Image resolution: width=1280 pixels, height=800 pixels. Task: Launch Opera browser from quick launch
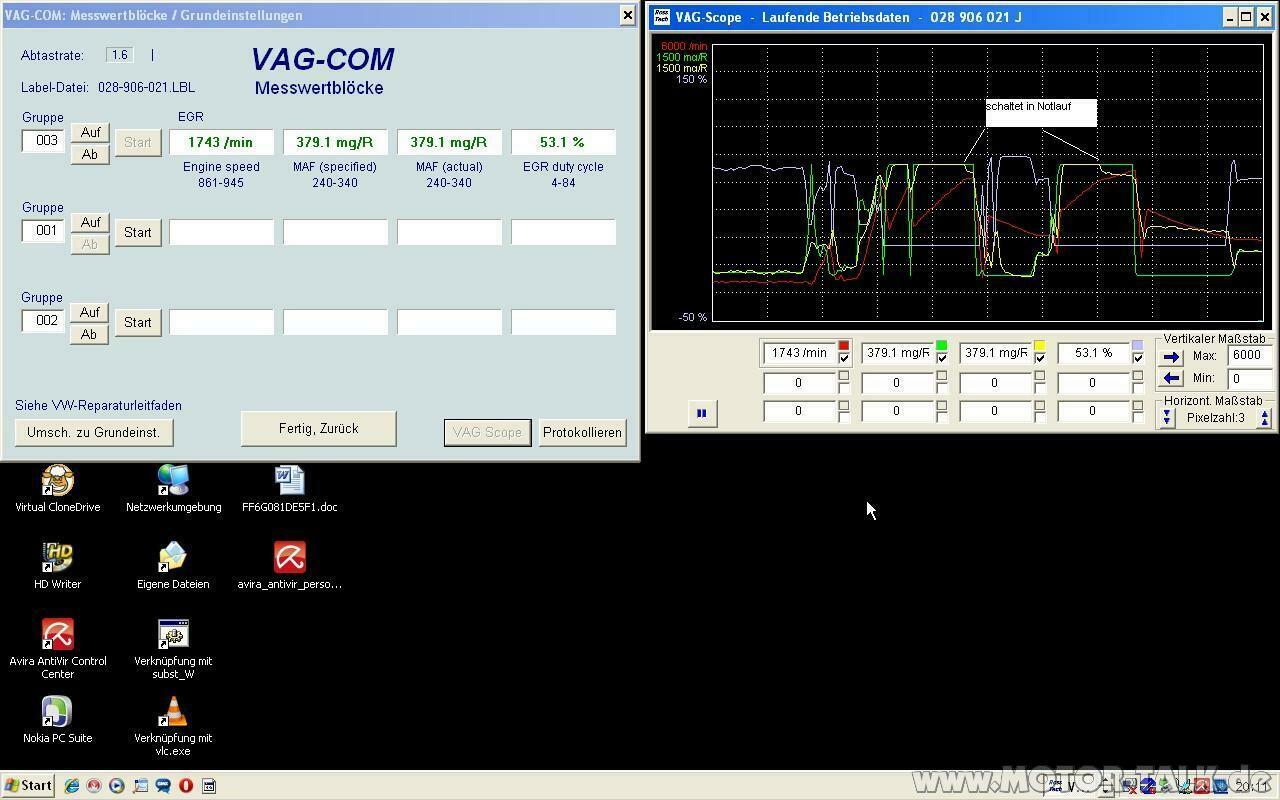click(x=186, y=786)
